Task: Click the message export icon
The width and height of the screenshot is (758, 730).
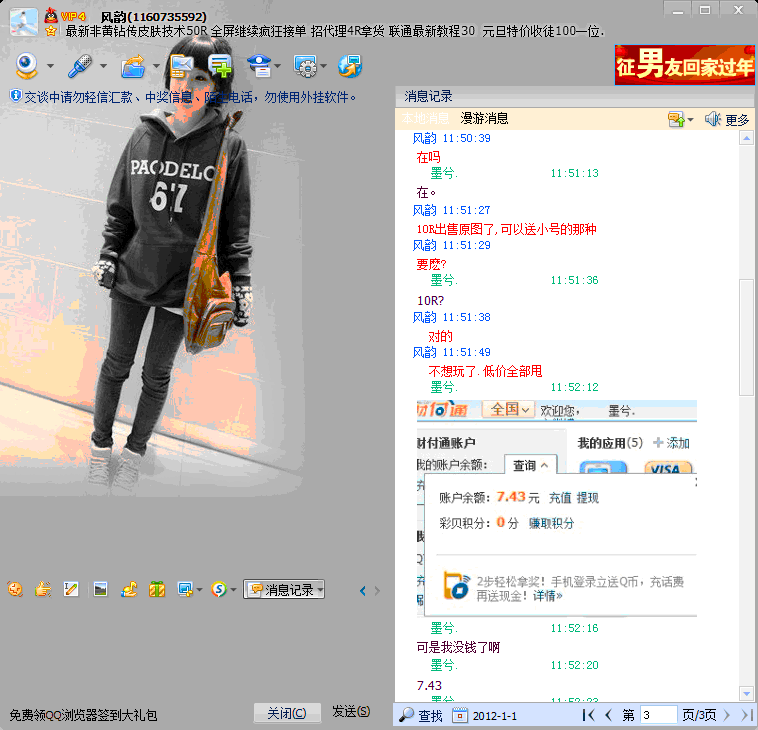Action: click(676, 119)
